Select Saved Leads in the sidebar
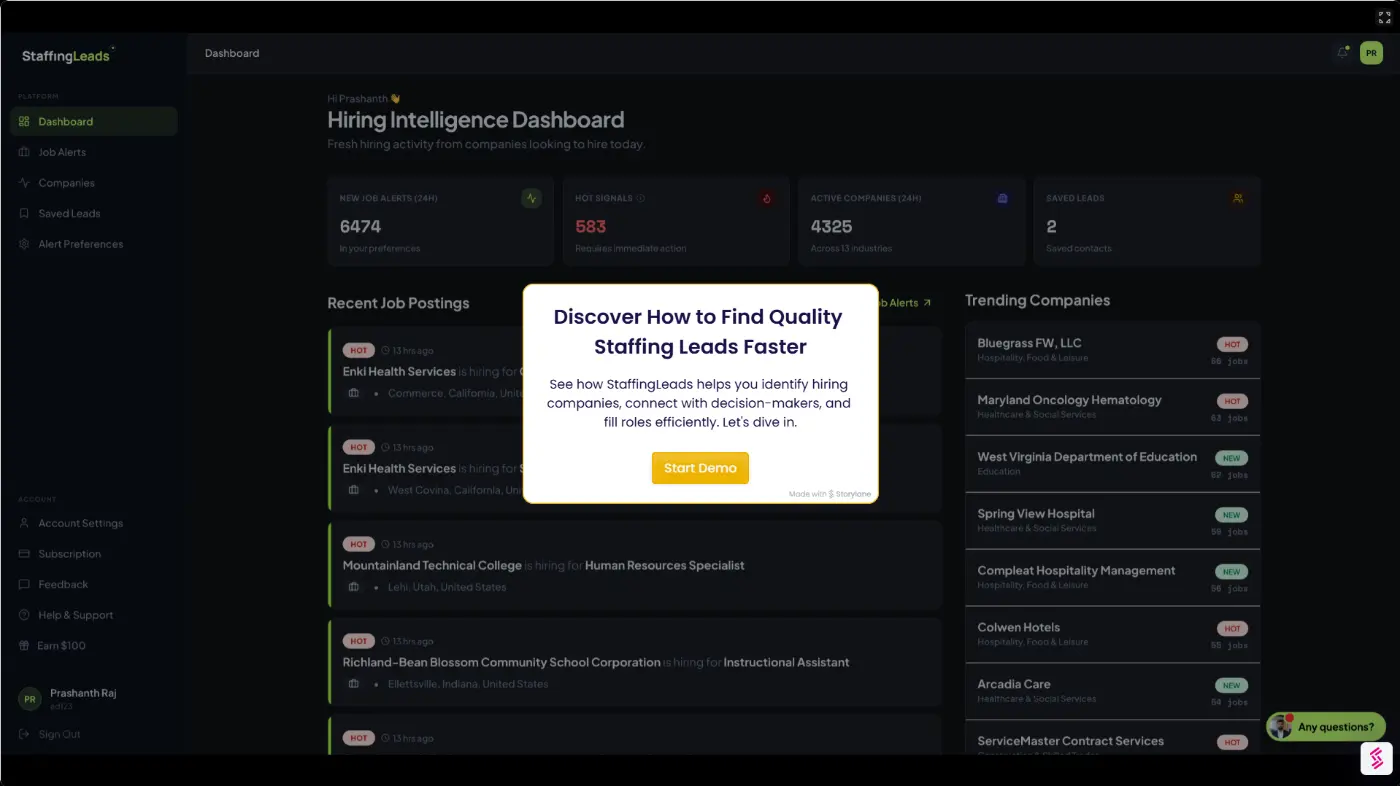1400x786 pixels. pos(94,213)
